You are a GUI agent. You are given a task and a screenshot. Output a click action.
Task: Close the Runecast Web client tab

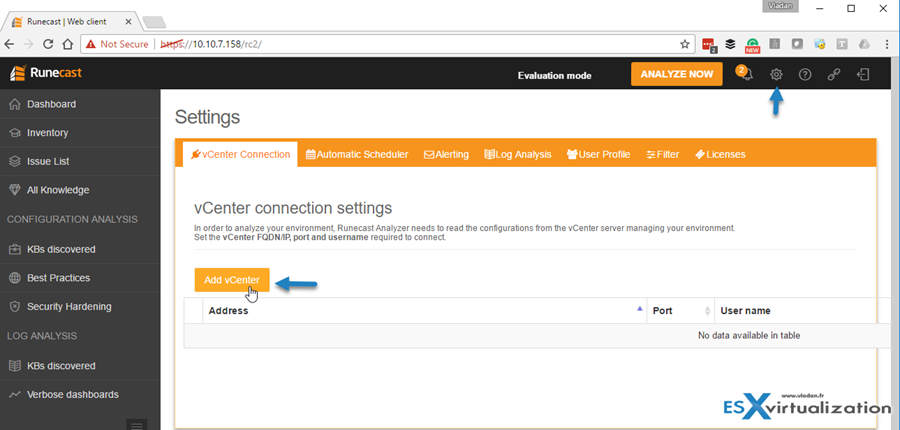[128, 22]
